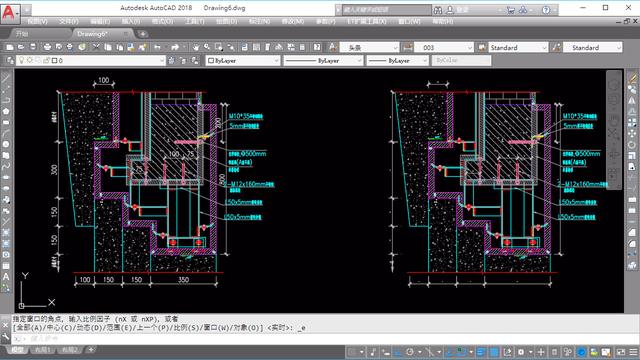Select the Erase tool in right toolbar
Screen dimensions: 640x360
(632, 78)
